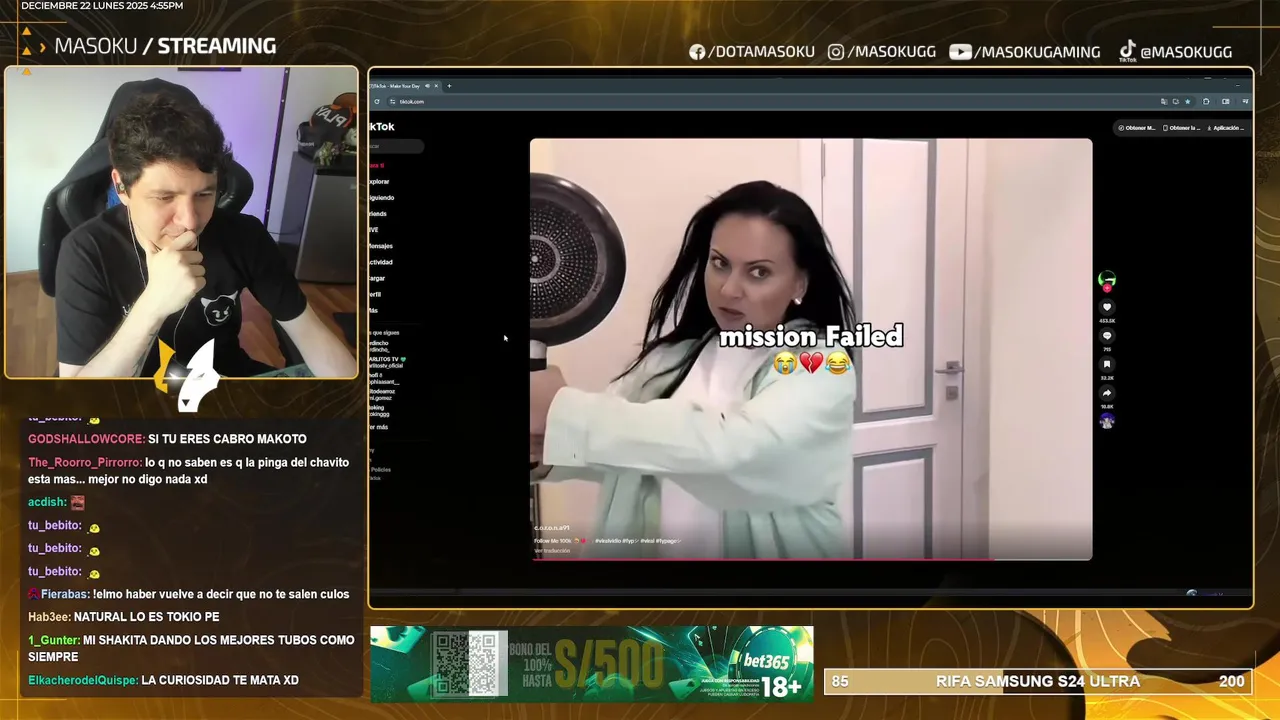Click the /DOTAMASOKU Facebook handle
This screenshot has width=1280, height=720.
(752, 52)
